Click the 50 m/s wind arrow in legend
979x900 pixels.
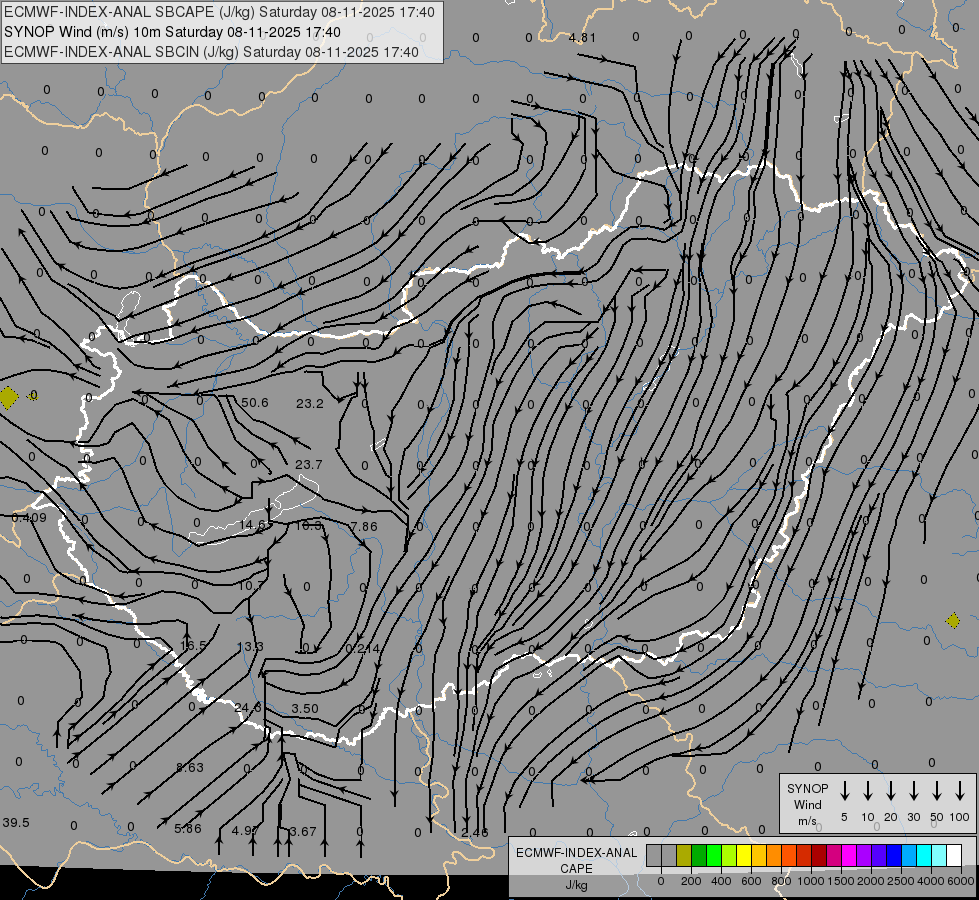click(937, 791)
